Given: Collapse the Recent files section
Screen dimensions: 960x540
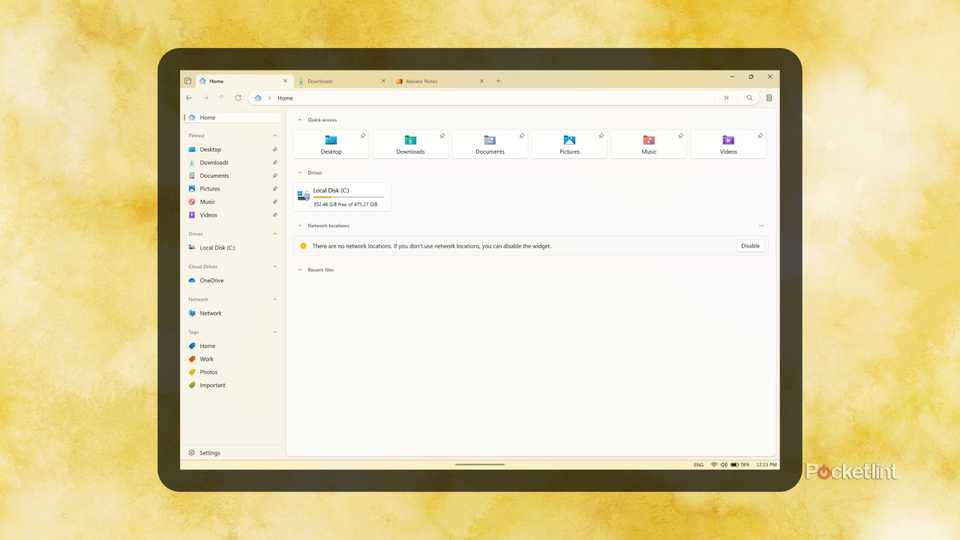Looking at the screenshot, I should [300, 270].
